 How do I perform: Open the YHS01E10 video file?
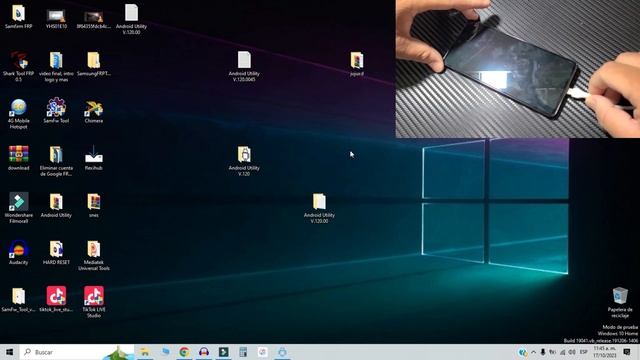[x=56, y=18]
